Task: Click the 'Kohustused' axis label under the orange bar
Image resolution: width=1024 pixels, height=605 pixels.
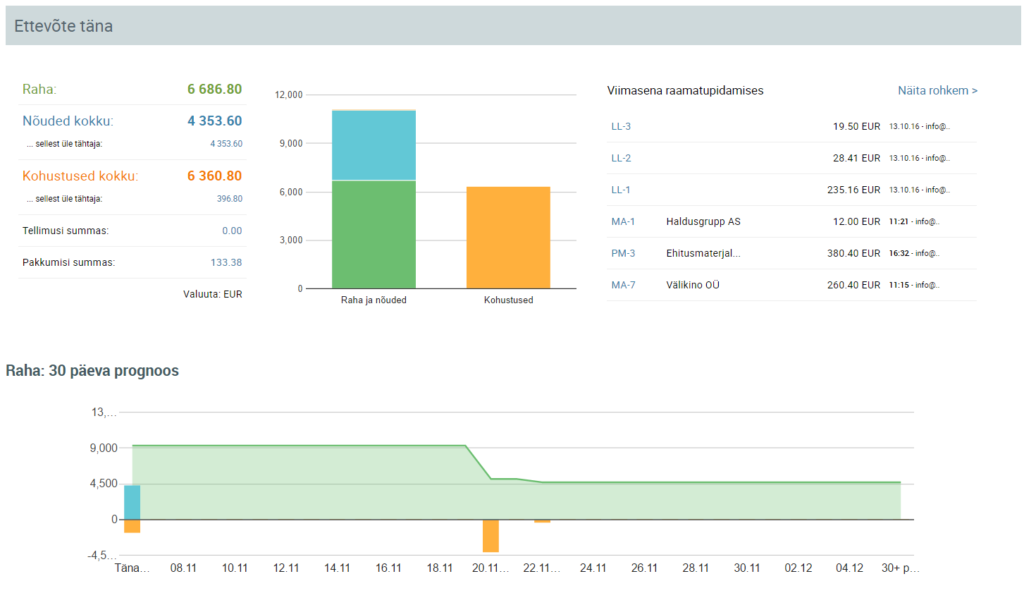Action: (508, 300)
